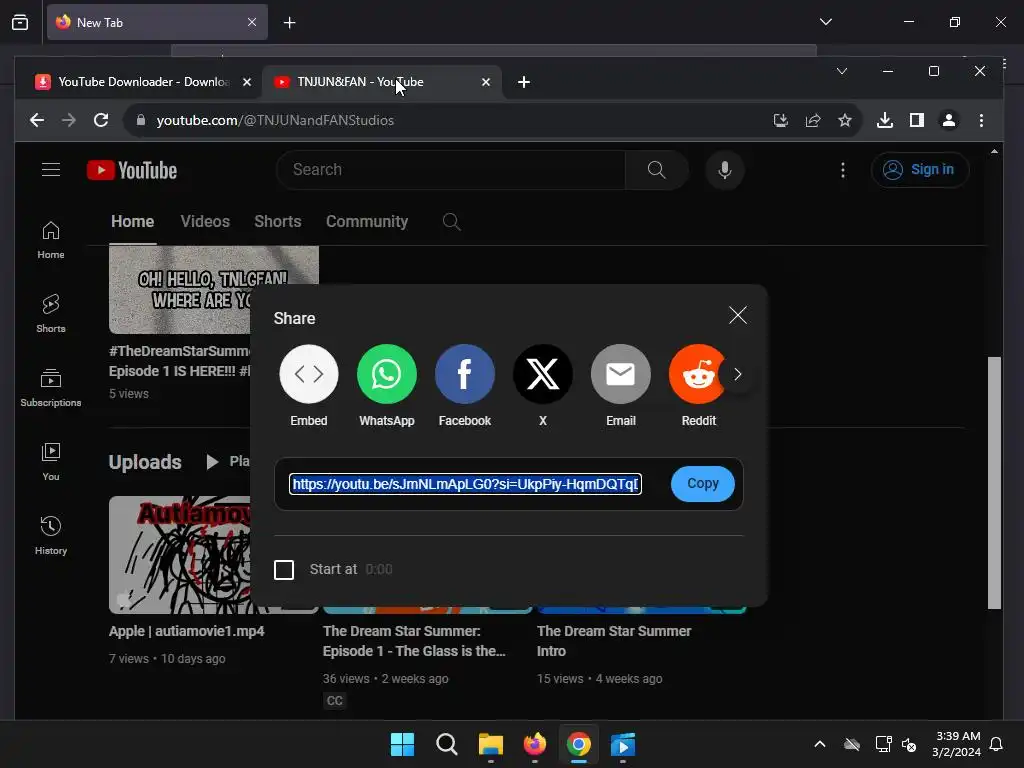The height and width of the screenshot is (768, 1024).
Task: Open Chrome downloads
Action: pos(885,120)
